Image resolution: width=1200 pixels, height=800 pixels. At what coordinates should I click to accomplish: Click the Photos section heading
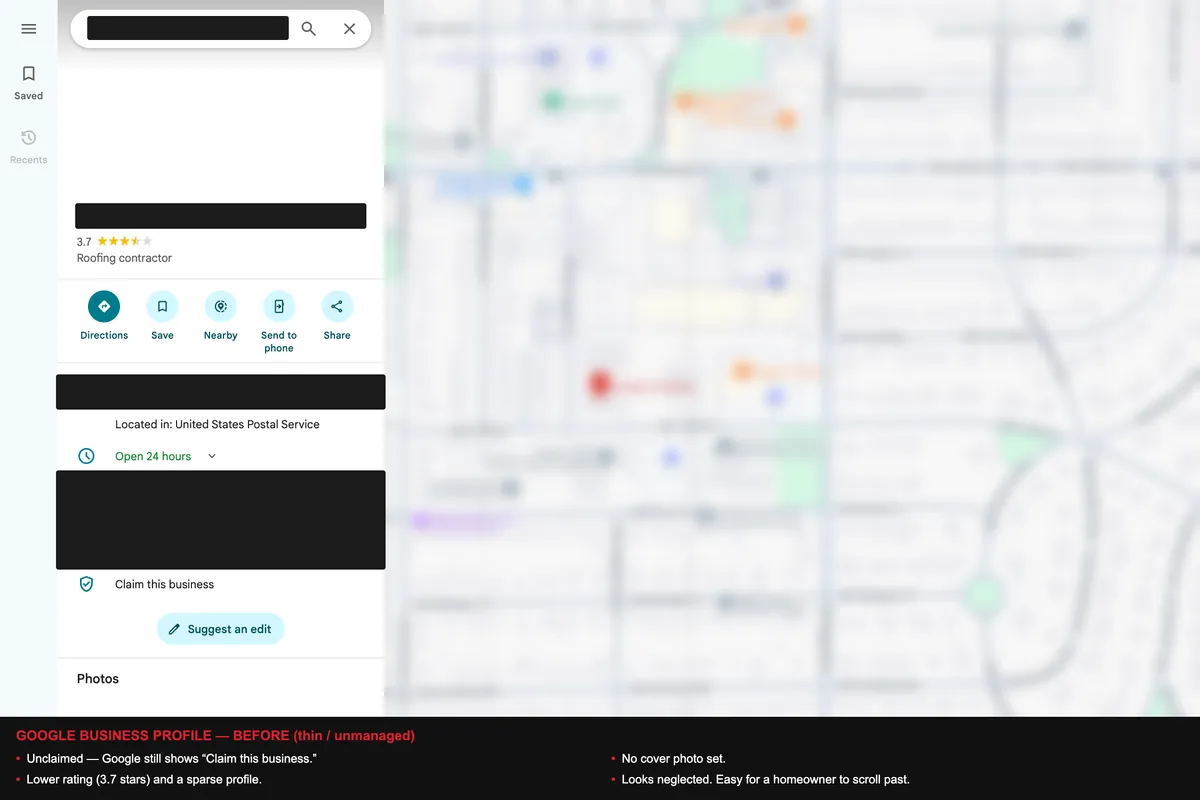point(98,678)
